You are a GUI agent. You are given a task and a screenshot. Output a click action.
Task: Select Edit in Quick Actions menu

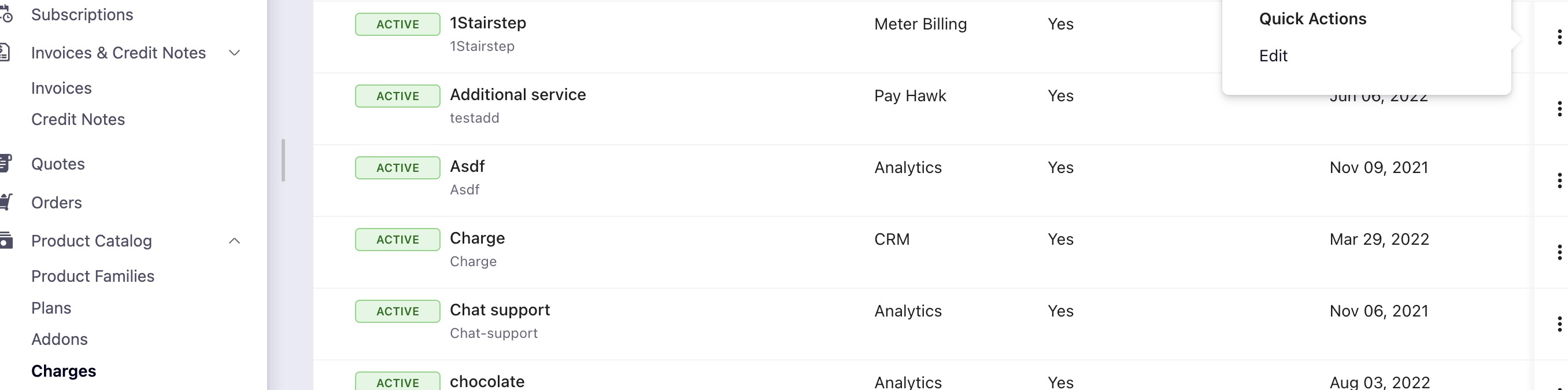tap(1273, 56)
